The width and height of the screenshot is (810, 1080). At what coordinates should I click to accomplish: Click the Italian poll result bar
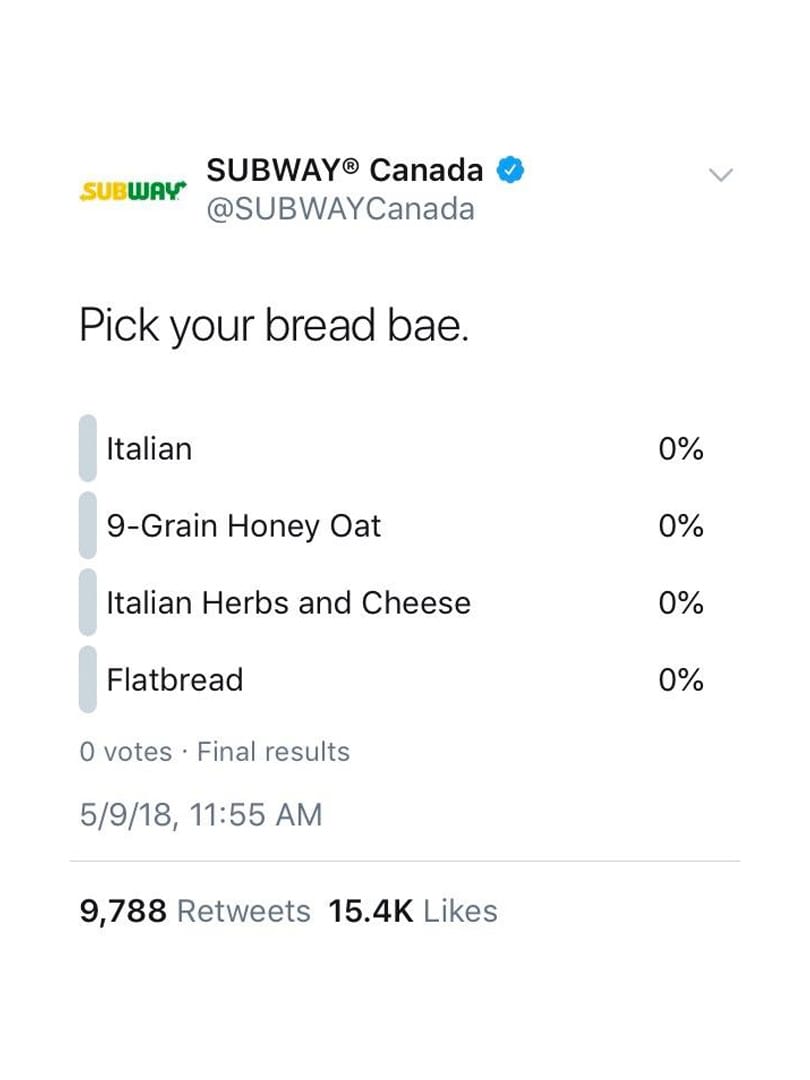point(88,449)
